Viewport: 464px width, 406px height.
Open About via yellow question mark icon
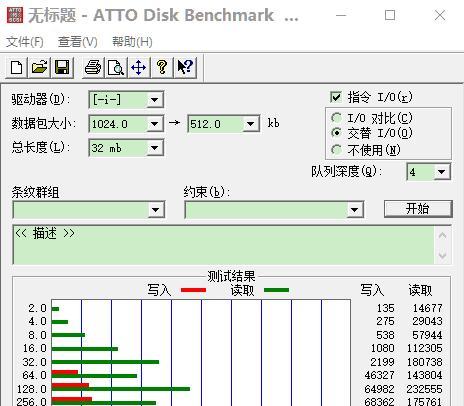pyautogui.click(x=162, y=67)
